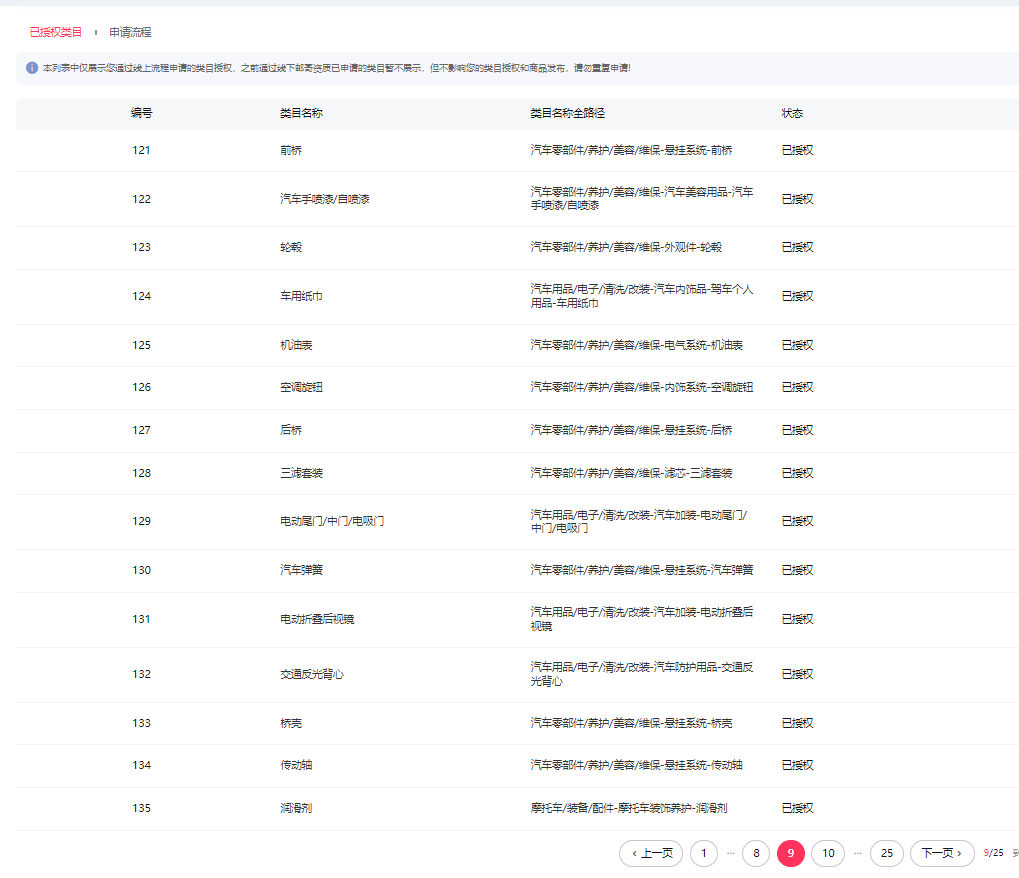Select page 10 in pagination
1019x878 pixels.
(828, 853)
